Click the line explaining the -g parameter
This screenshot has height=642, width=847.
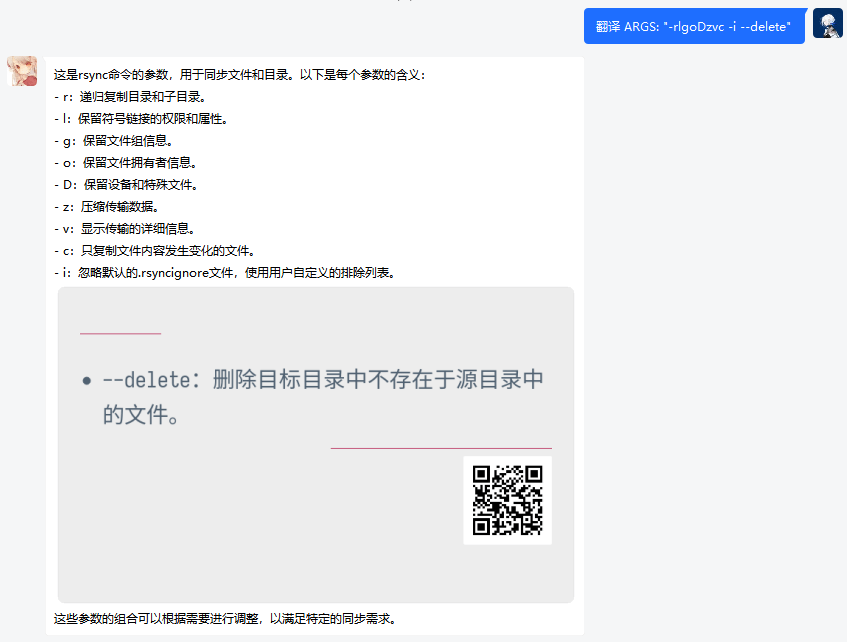(x=115, y=138)
